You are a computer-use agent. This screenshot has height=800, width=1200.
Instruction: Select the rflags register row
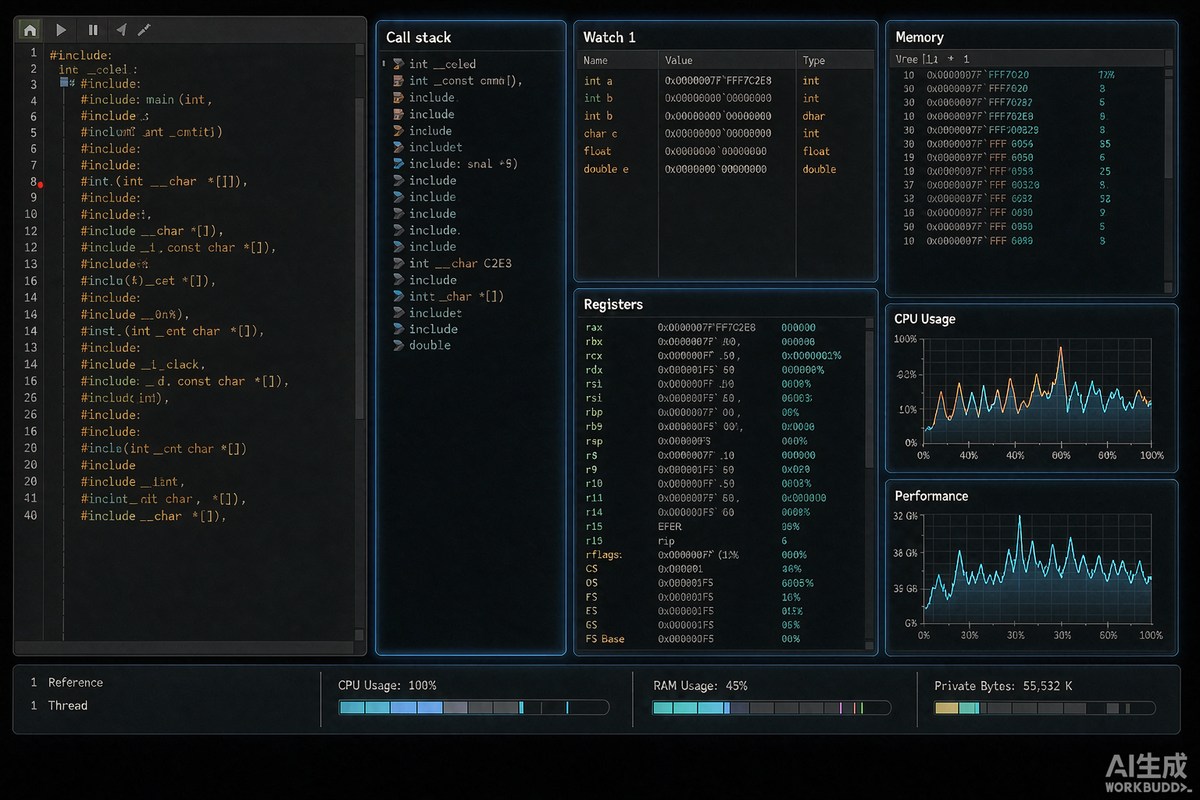[722, 554]
